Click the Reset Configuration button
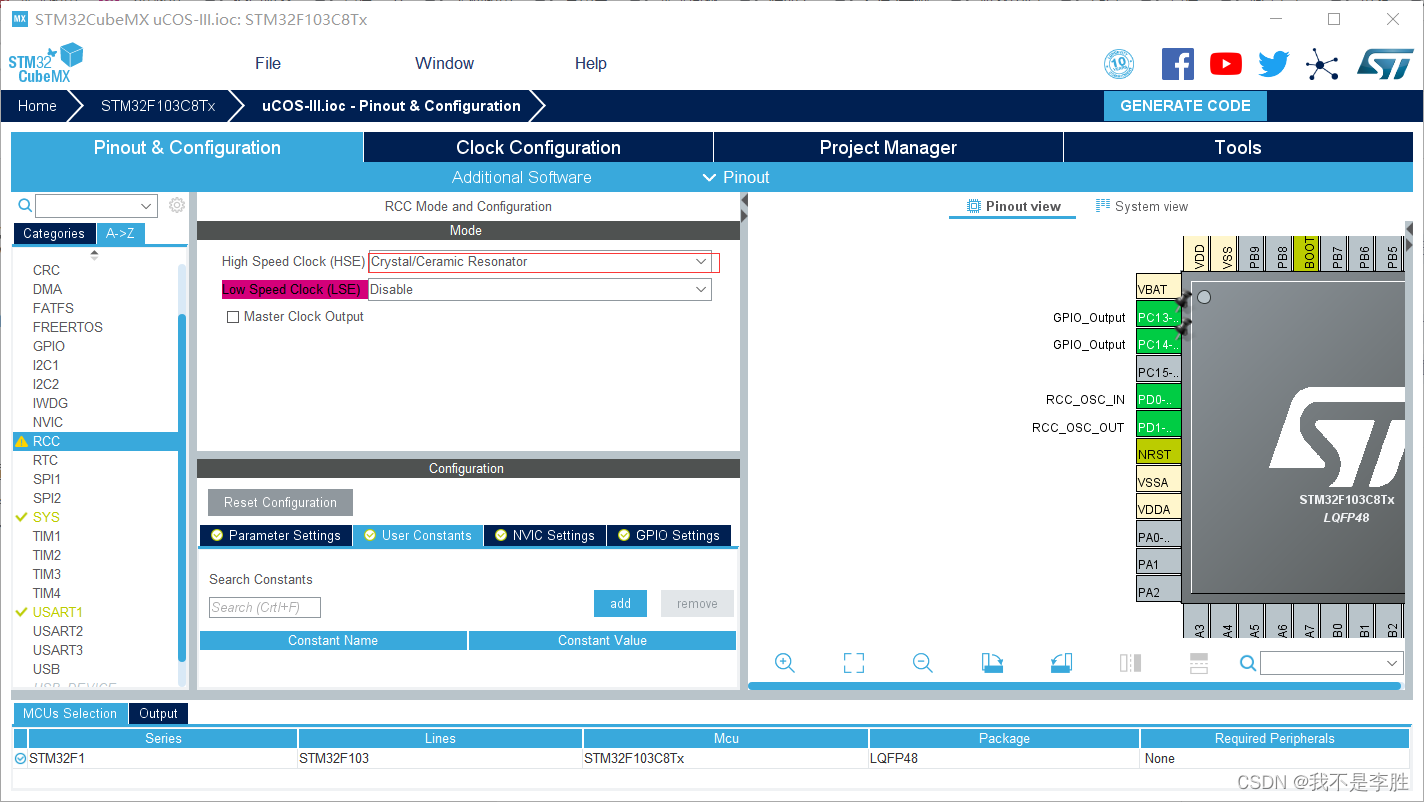The width and height of the screenshot is (1424, 802). click(x=280, y=502)
